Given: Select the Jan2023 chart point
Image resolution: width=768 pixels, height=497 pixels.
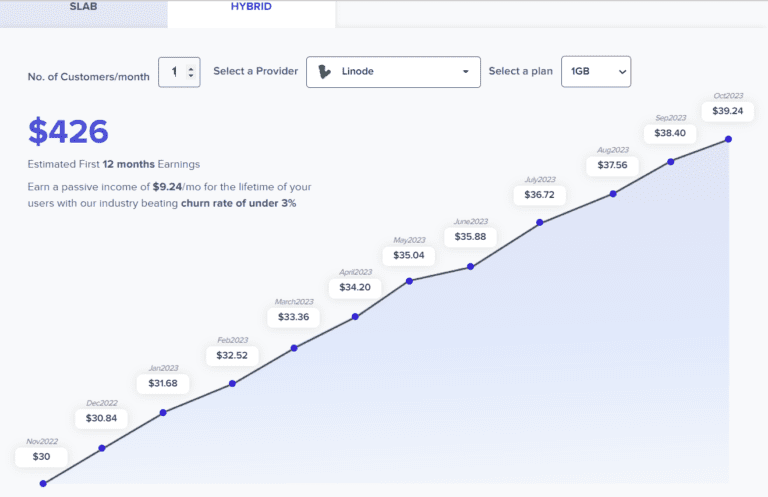Looking at the screenshot, I should 163,412.
